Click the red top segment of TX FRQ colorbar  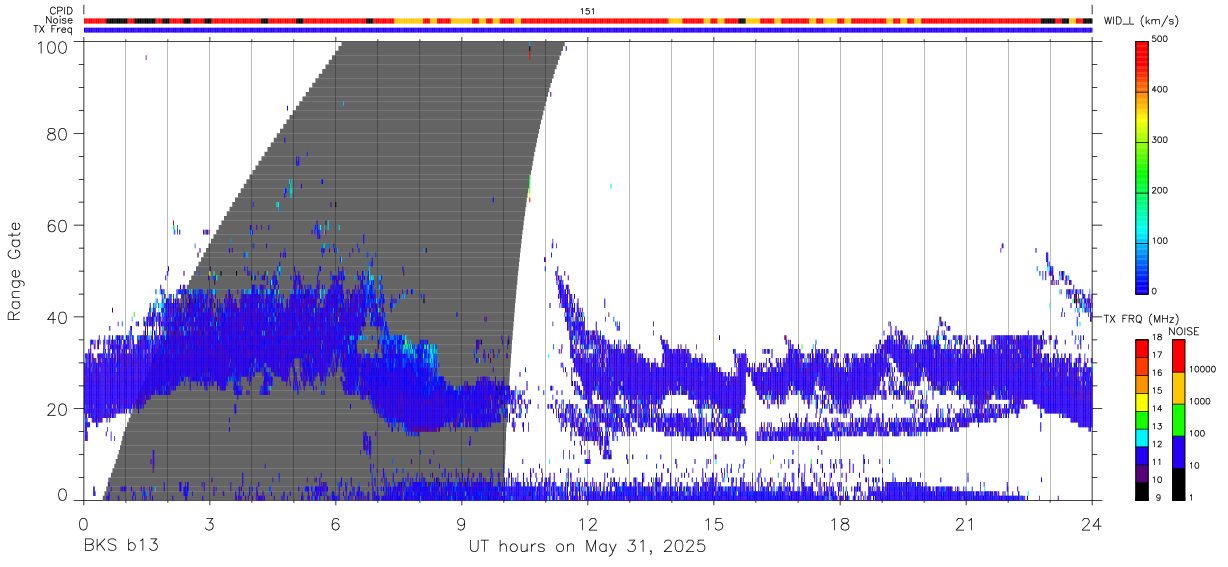click(1142, 348)
